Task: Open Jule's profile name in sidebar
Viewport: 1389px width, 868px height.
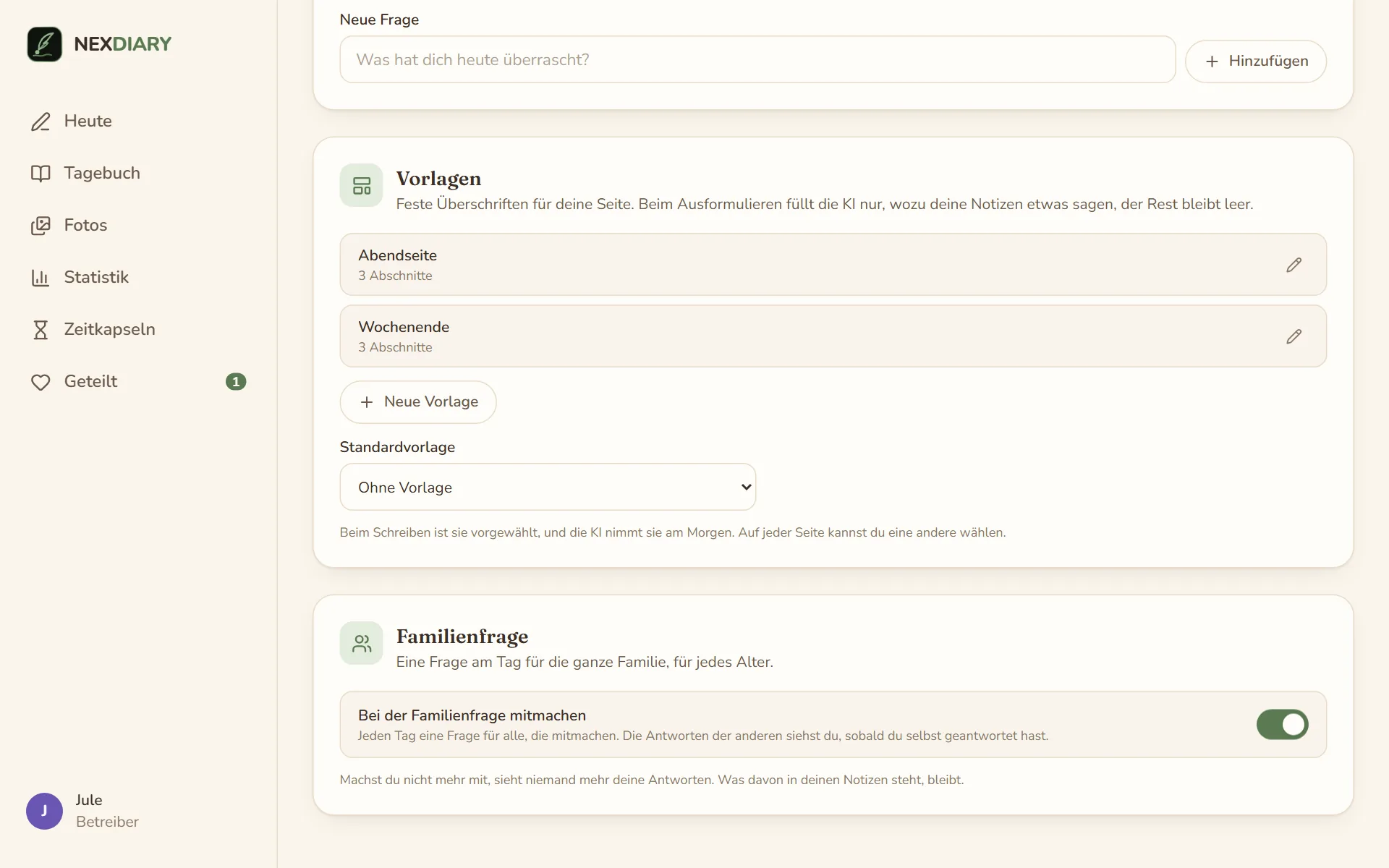Action: click(89, 800)
